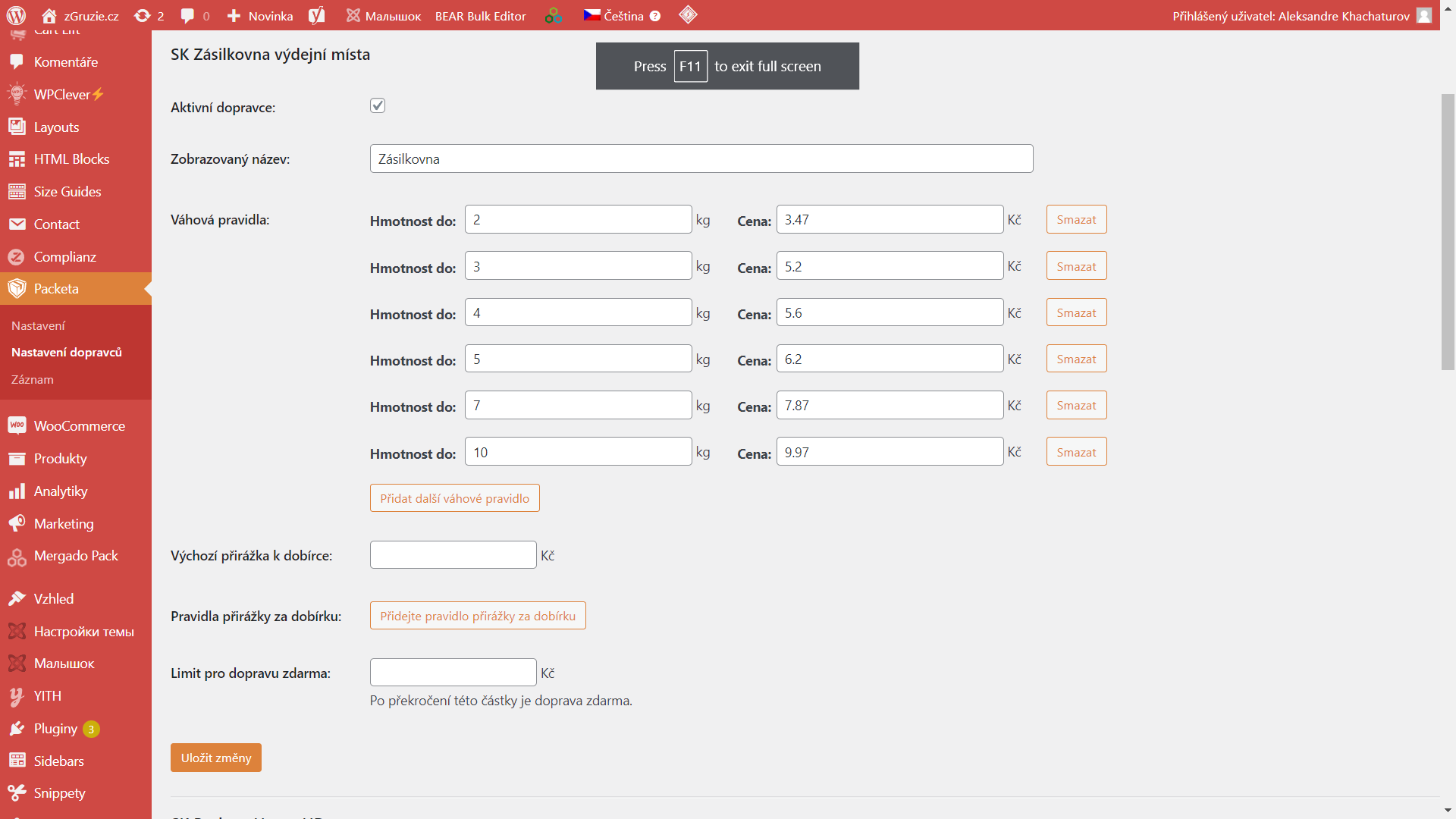Delete the 10 kg weight rule with Smazat
This screenshot has width=1456, height=819.
[1077, 452]
